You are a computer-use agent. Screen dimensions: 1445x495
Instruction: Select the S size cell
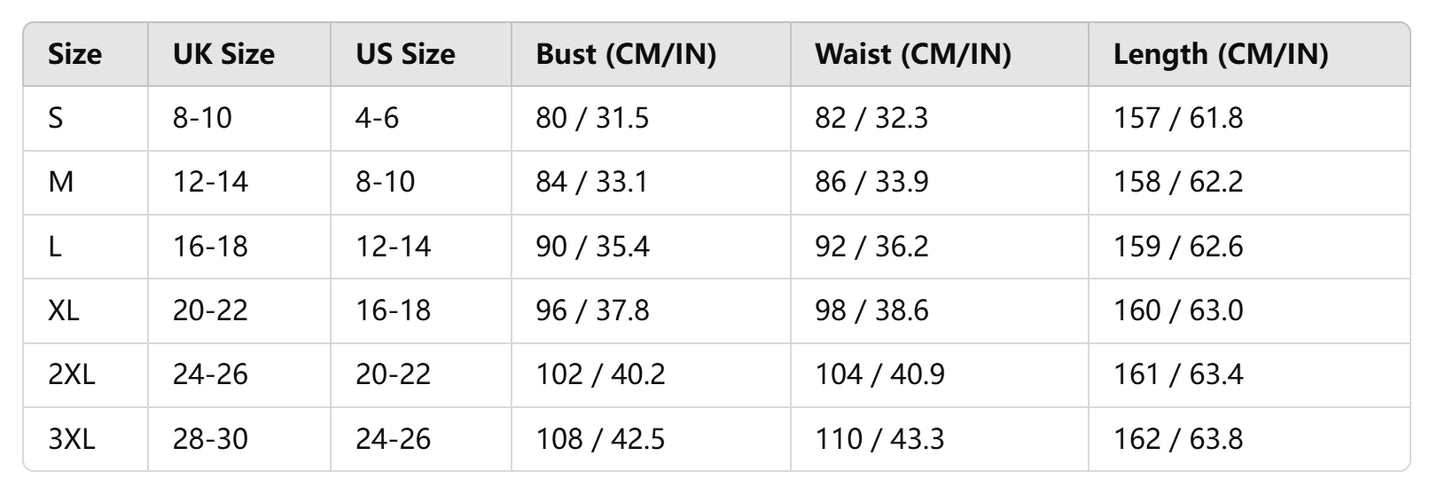click(x=56, y=119)
